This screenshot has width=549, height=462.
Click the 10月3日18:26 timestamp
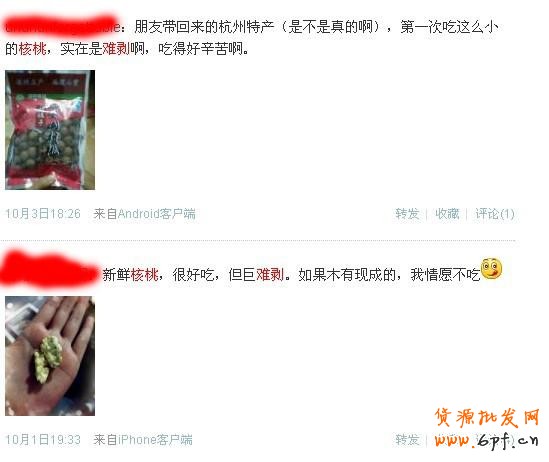click(x=43, y=214)
